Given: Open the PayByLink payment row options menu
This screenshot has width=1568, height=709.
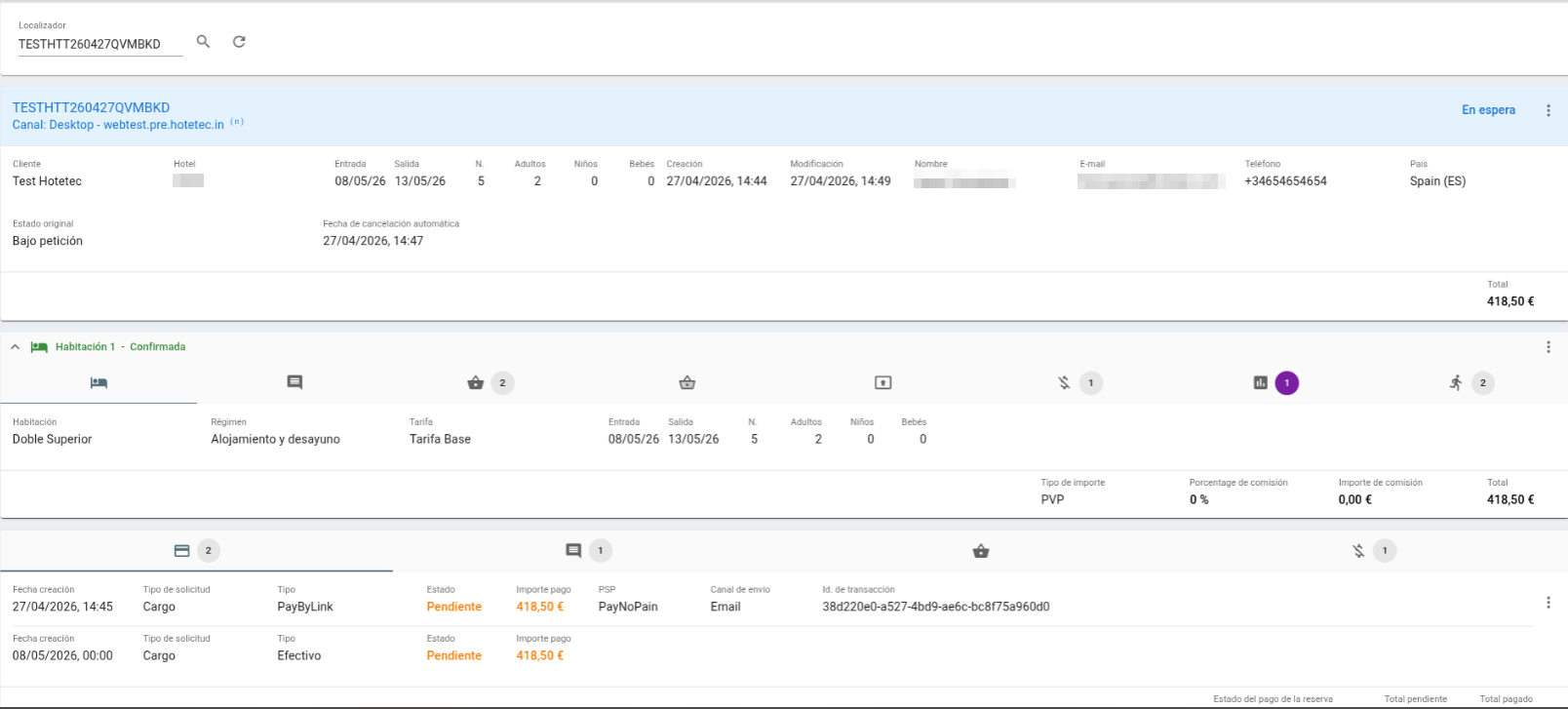Looking at the screenshot, I should (1548, 603).
